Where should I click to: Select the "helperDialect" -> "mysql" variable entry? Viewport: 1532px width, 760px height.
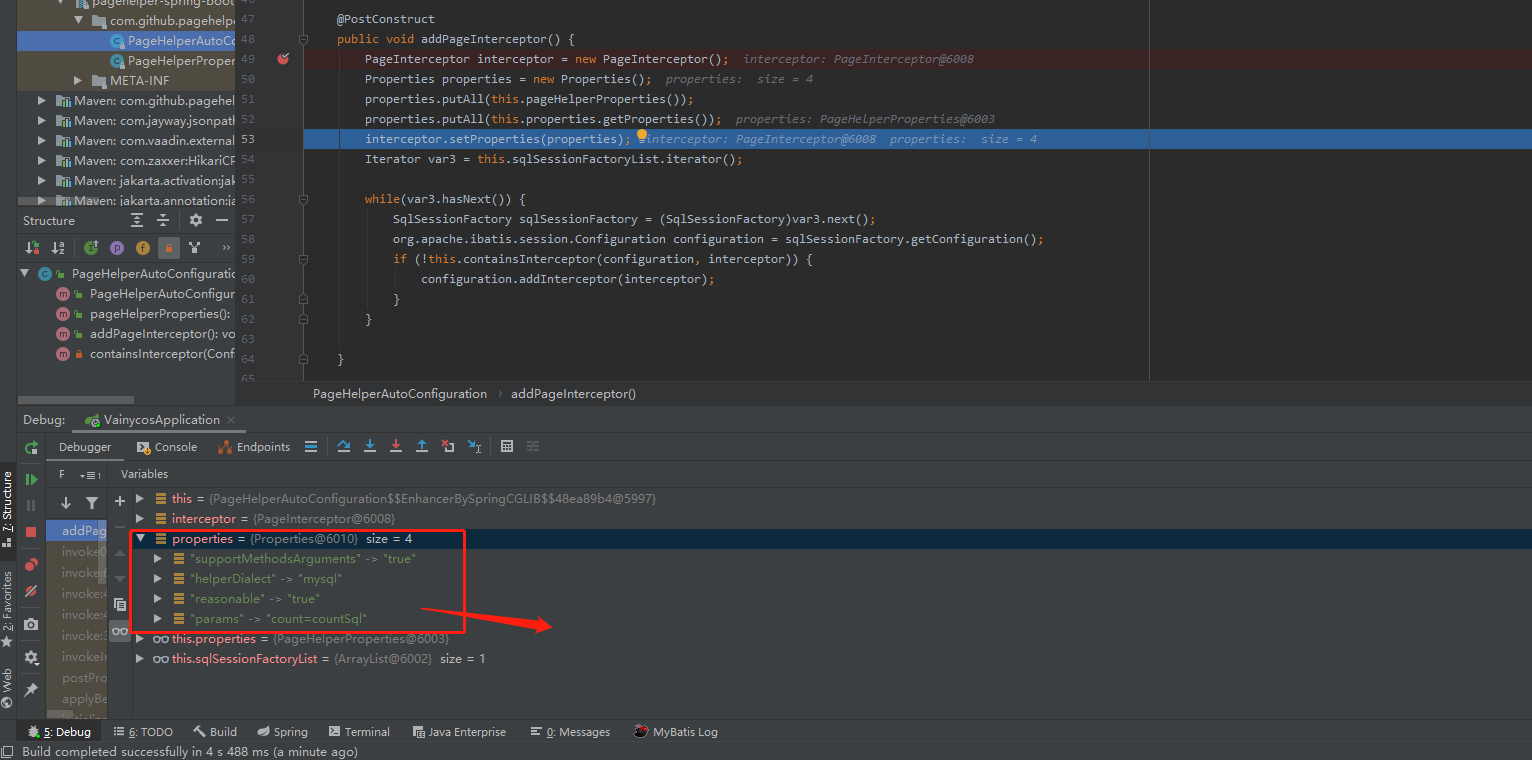coord(266,579)
